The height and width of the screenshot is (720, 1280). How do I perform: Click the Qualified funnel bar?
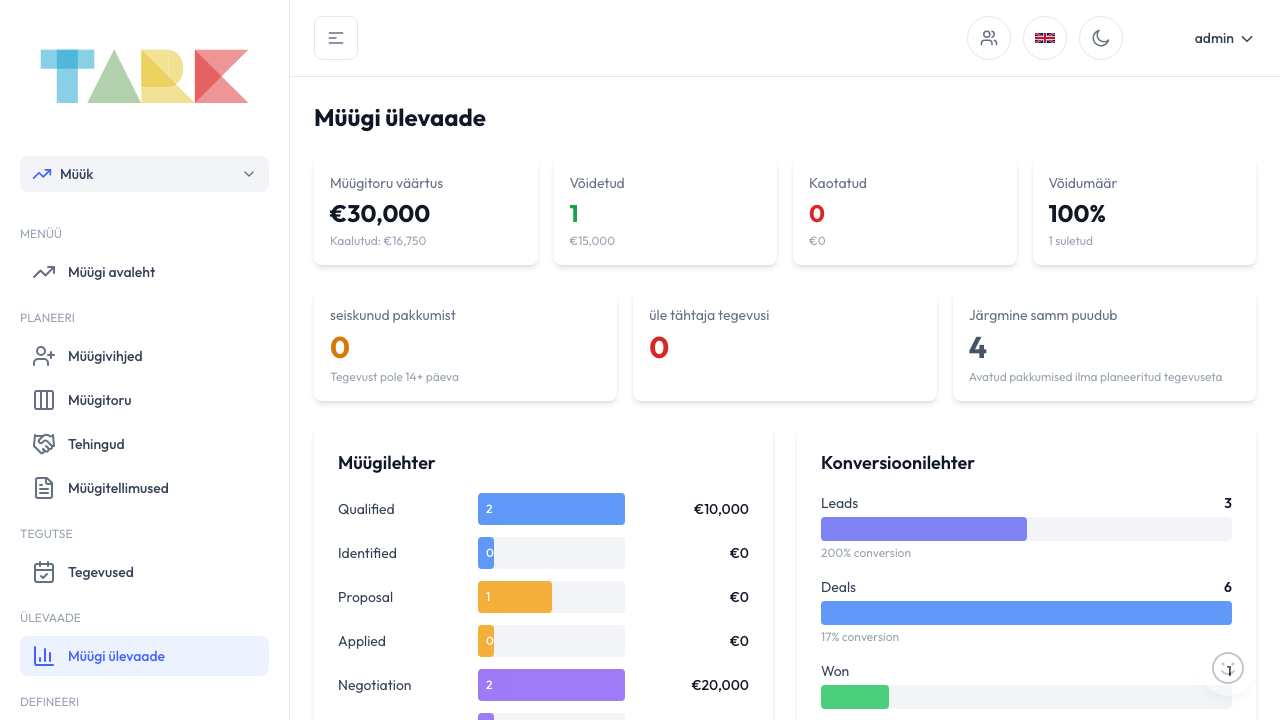[551, 509]
